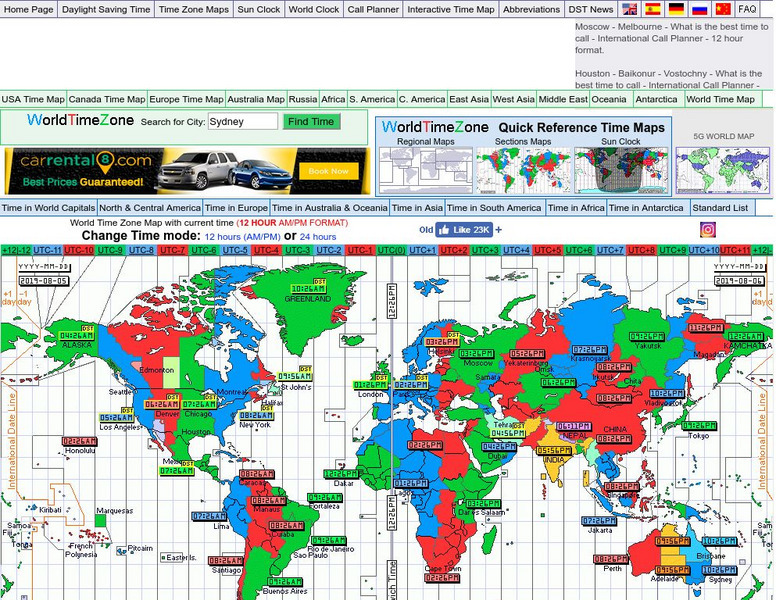Click the UK flag language icon
The height and width of the screenshot is (600, 776).
click(x=630, y=9)
